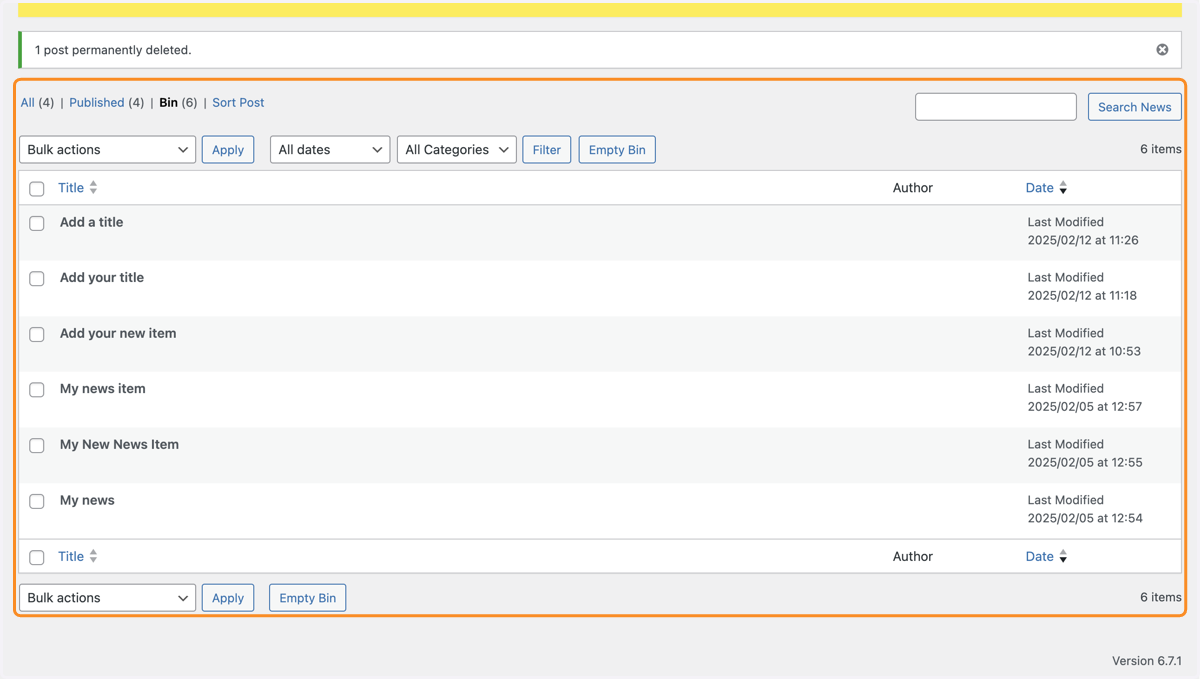Click the date 2025/02/12 at 11:26
Image resolution: width=1200 pixels, height=679 pixels.
[x=1083, y=240]
